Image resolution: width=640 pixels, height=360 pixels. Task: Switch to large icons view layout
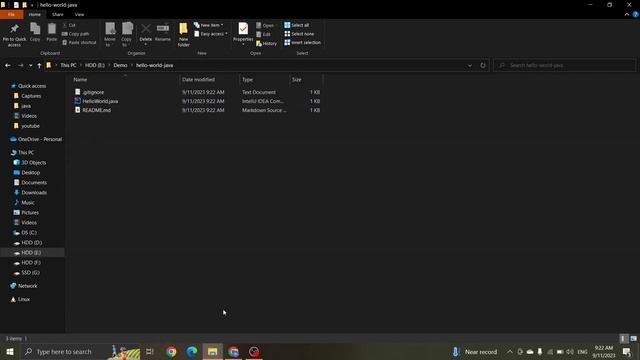click(x=633, y=338)
